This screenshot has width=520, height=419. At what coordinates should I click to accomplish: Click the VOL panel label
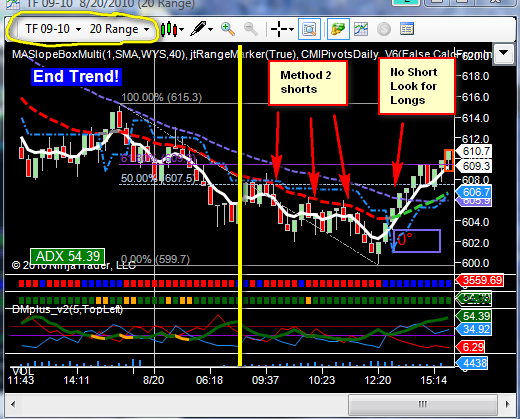pos(23,371)
